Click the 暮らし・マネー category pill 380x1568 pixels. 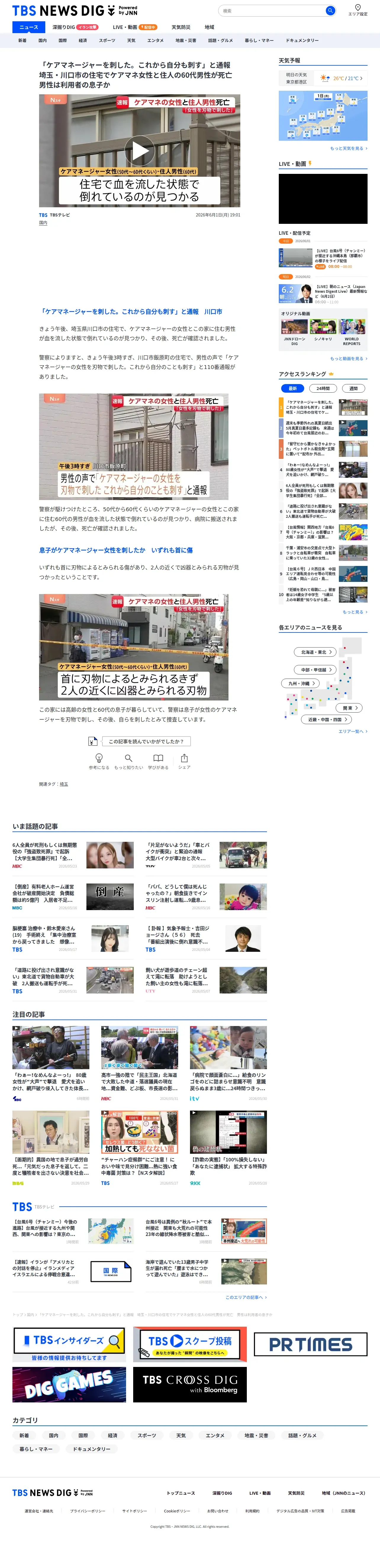click(x=35, y=1449)
